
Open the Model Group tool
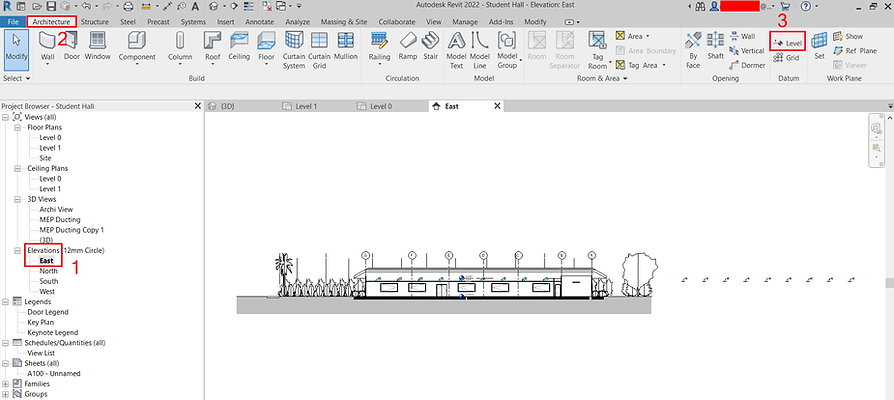pos(507,50)
